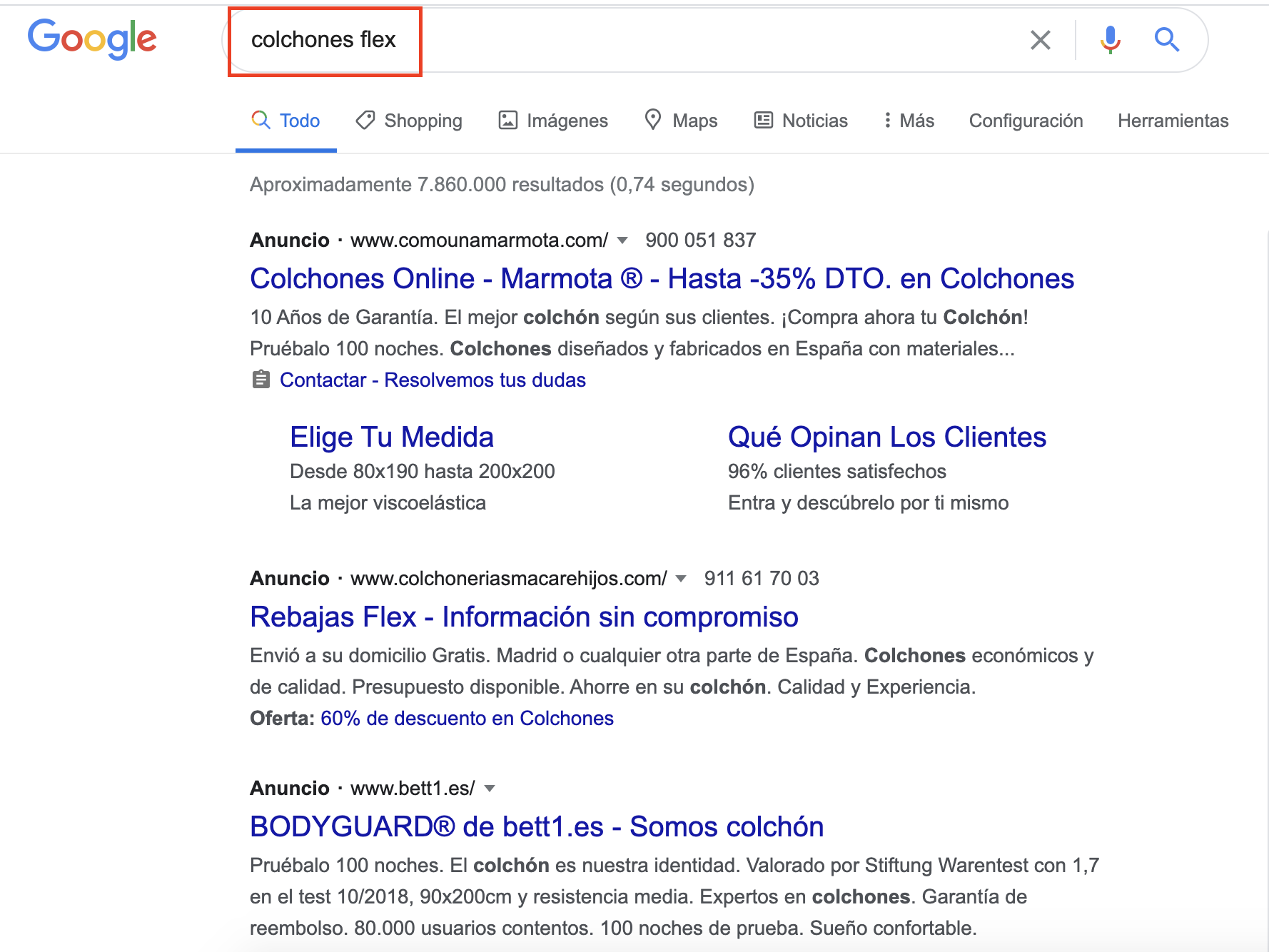Screen dimensions: 1269x952
Task: Open 'BODYGUARD® de bett1.es - Somos colchón'
Action: tap(537, 826)
